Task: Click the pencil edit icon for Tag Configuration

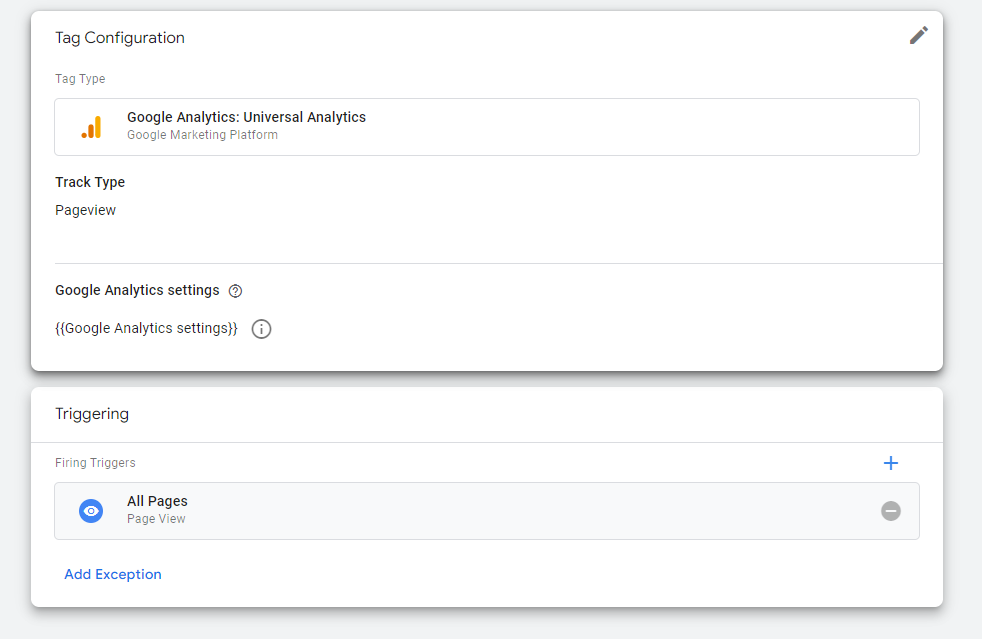Action: [918, 36]
